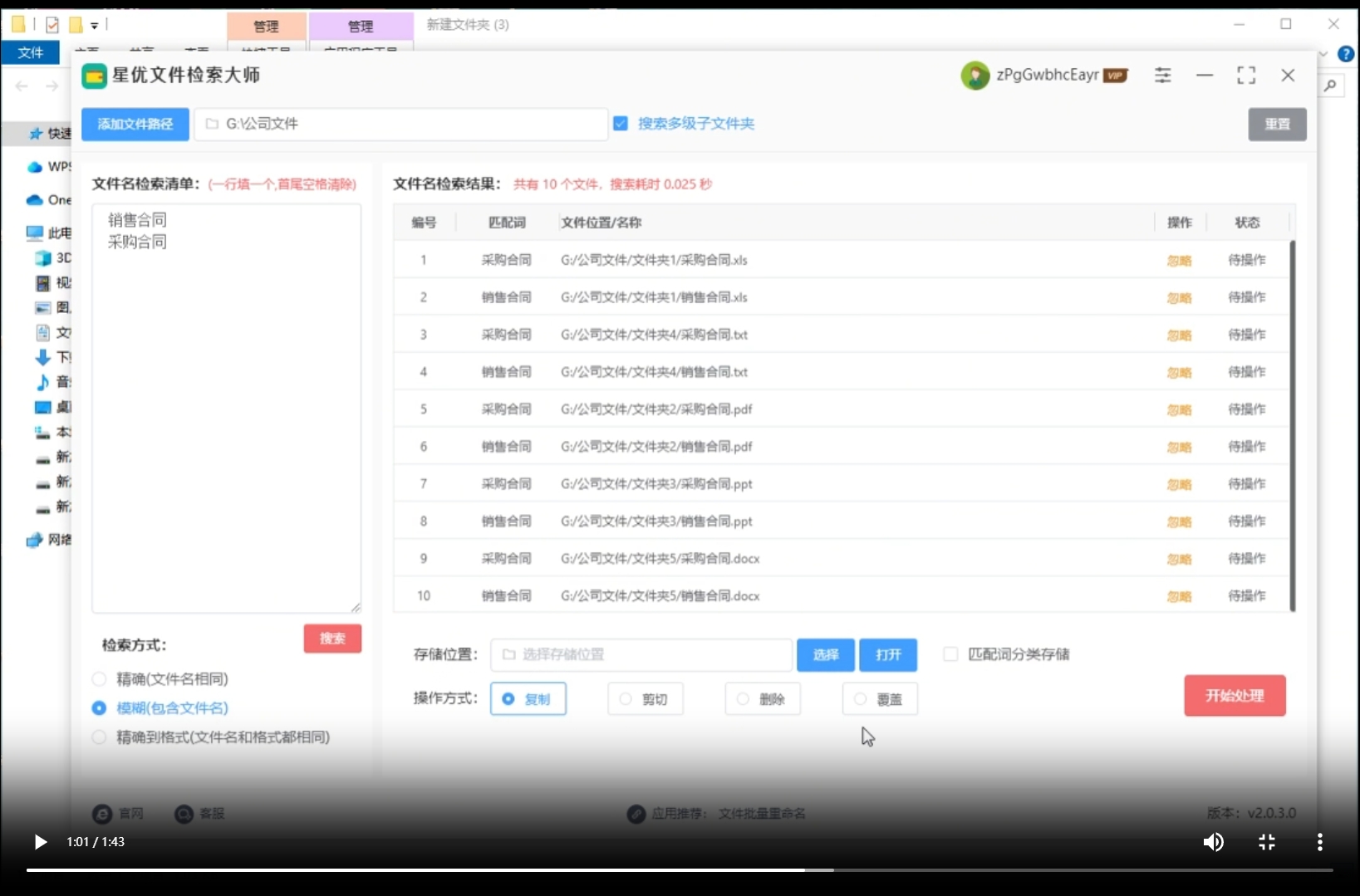The width and height of the screenshot is (1360, 896).
Task: Expand the Explorer ribbon chevron
Action: coord(1323,54)
